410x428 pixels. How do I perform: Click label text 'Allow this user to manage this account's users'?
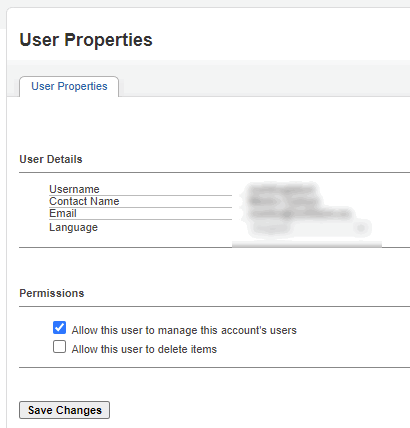pyautogui.click(x=184, y=330)
